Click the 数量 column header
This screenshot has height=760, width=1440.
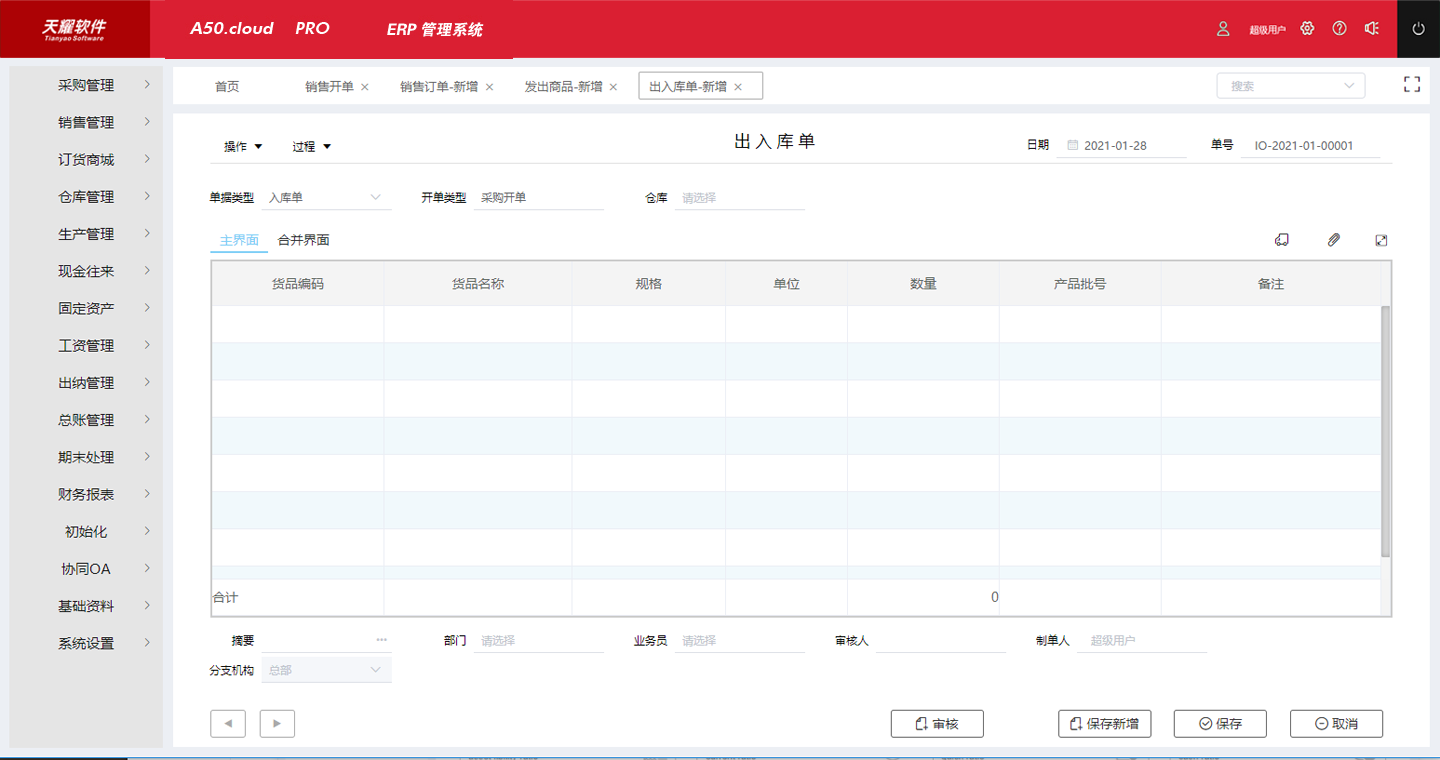click(x=923, y=284)
